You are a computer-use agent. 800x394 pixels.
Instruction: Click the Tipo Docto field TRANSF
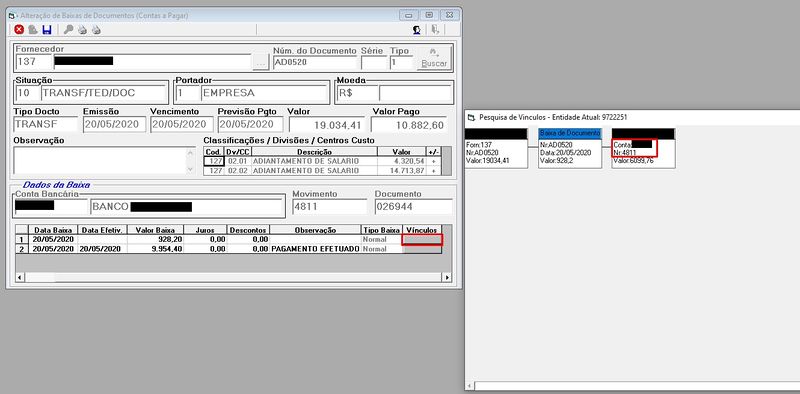click(46, 124)
